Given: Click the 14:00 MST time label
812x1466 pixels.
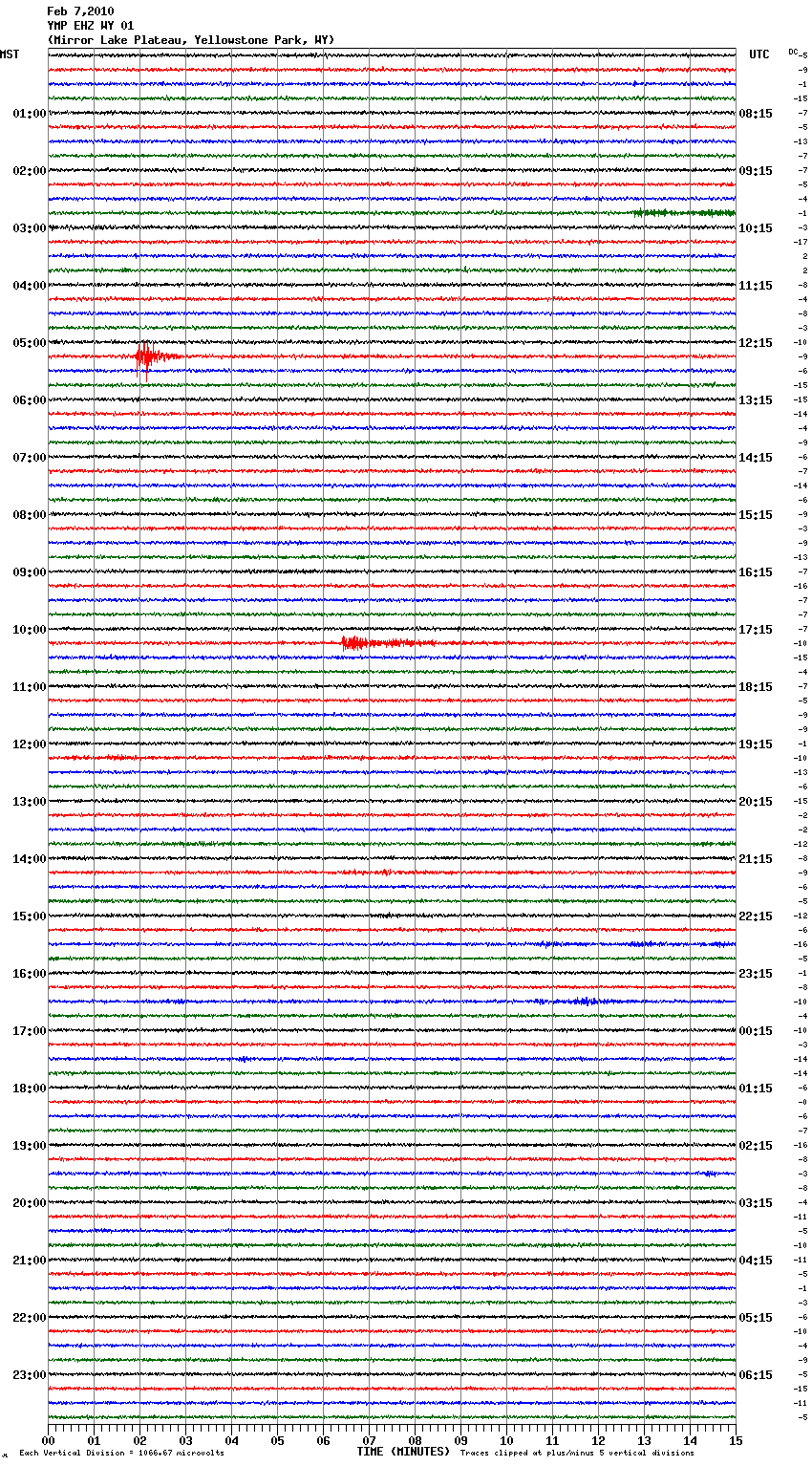Looking at the screenshot, I should (x=30, y=859).
